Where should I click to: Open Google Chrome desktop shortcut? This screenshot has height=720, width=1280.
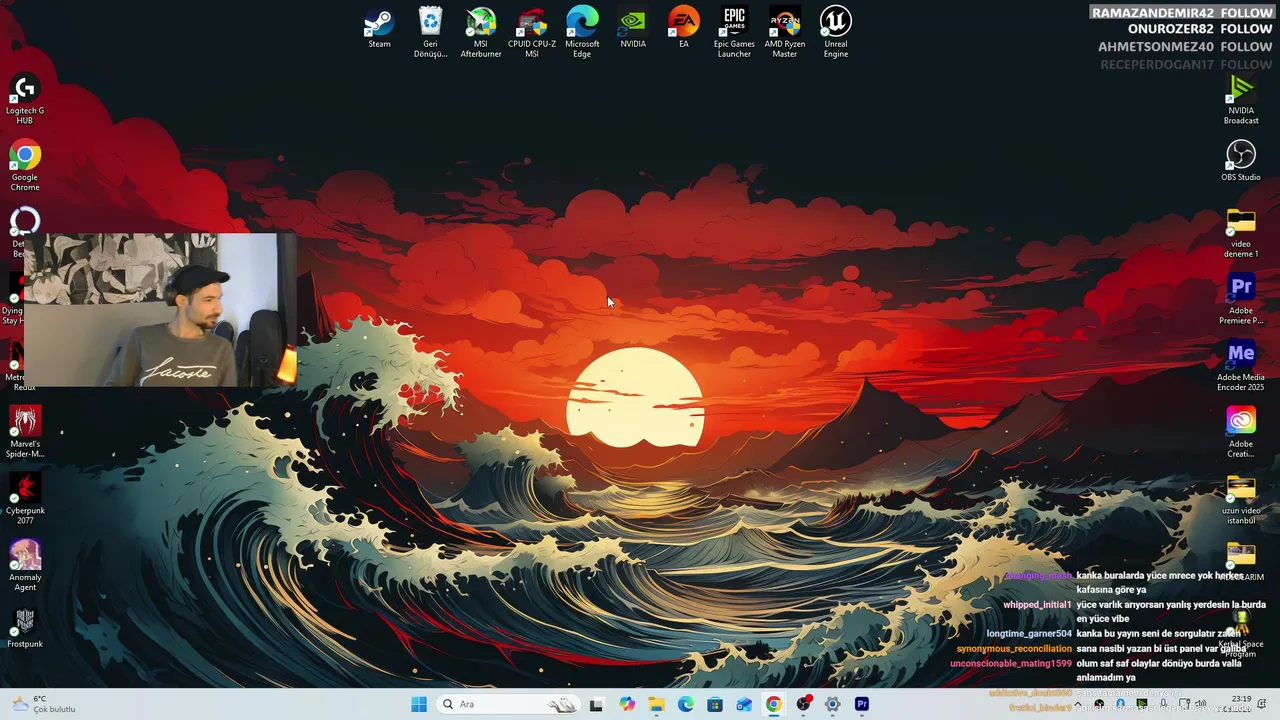(25, 166)
